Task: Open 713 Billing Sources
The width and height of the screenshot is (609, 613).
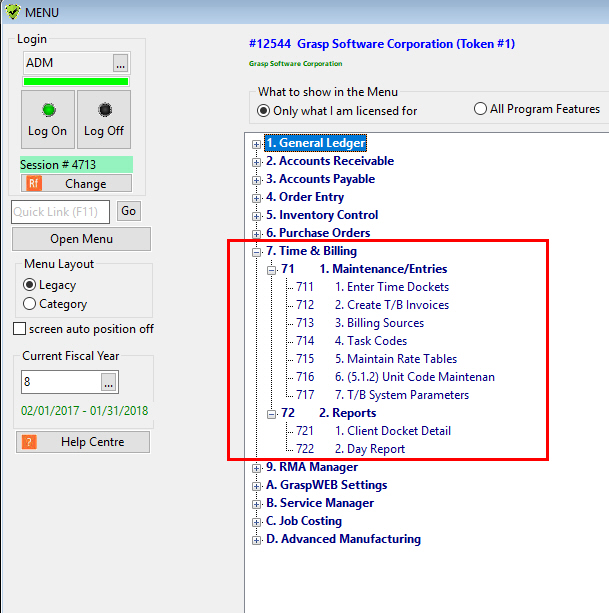Action: pyautogui.click(x=360, y=323)
